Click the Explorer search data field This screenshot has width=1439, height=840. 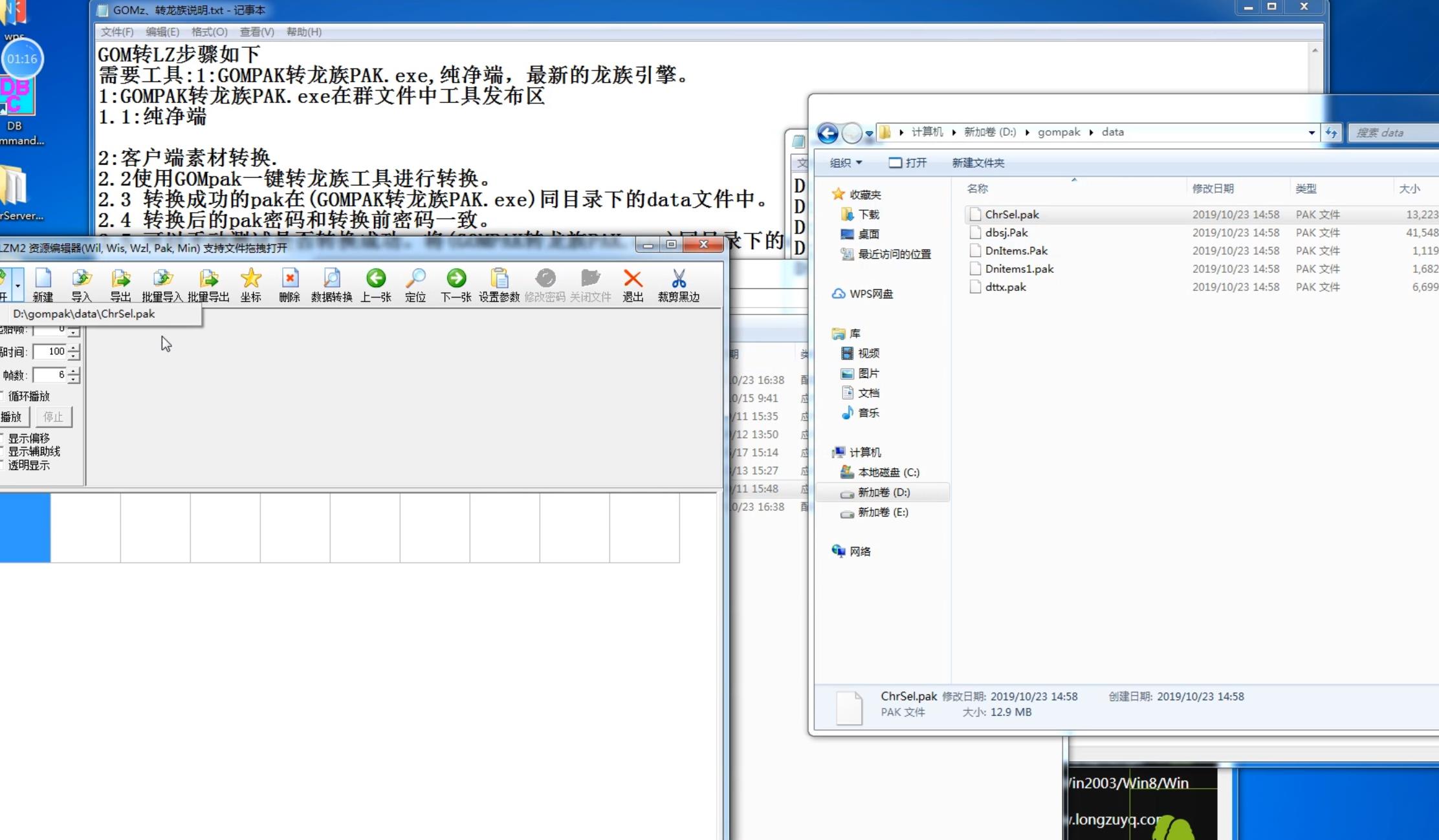tap(1394, 133)
